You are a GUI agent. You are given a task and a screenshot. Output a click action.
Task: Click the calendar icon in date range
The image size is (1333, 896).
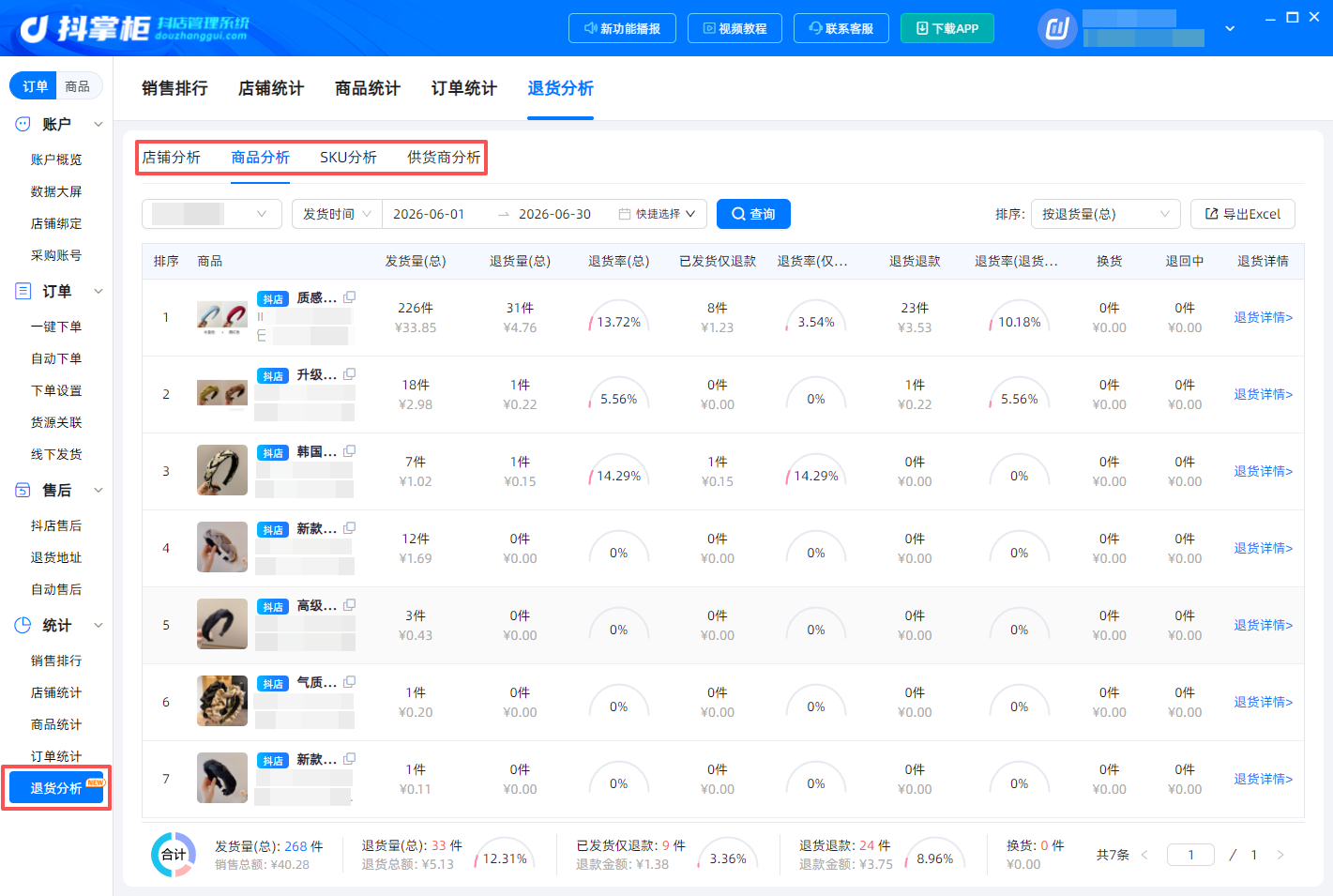[625, 214]
